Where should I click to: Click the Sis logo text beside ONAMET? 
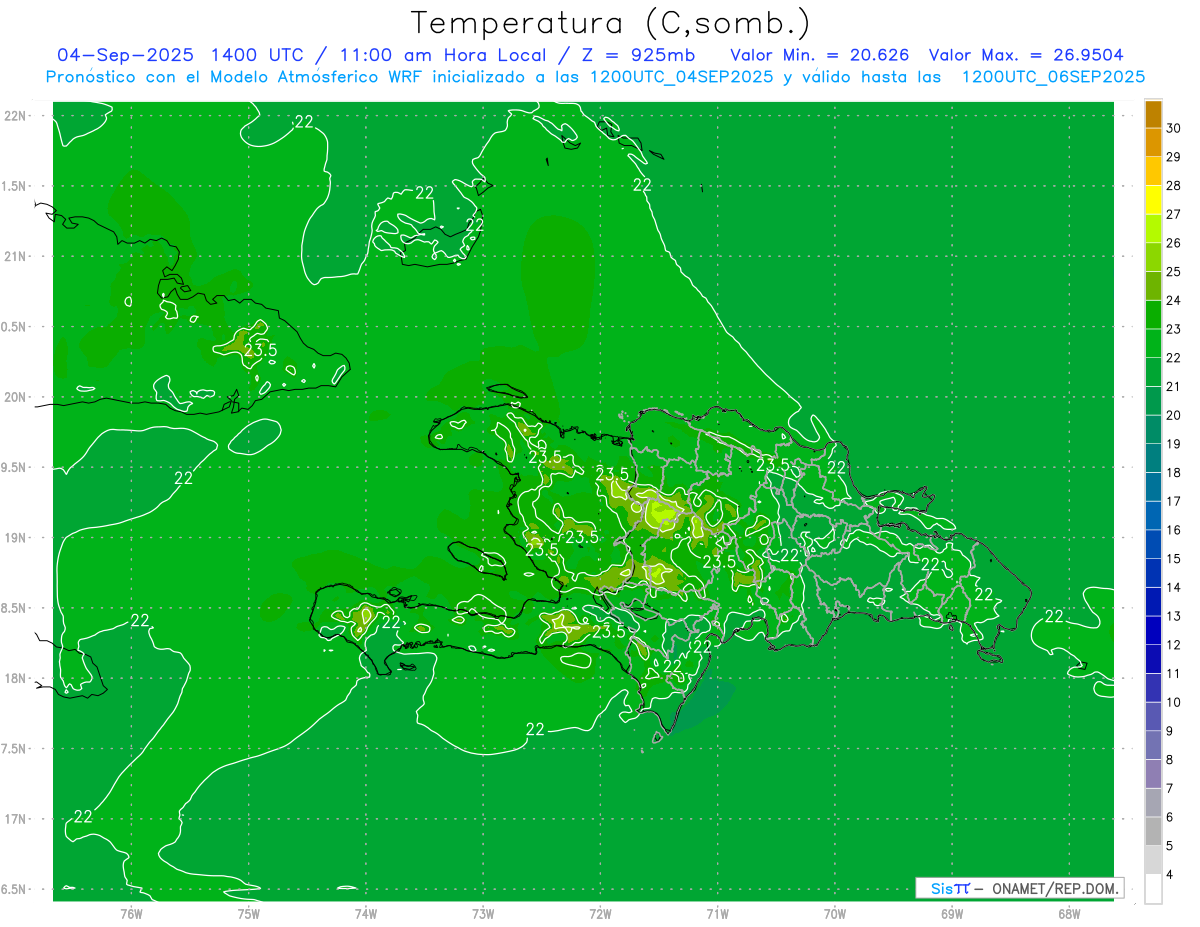click(x=950, y=888)
